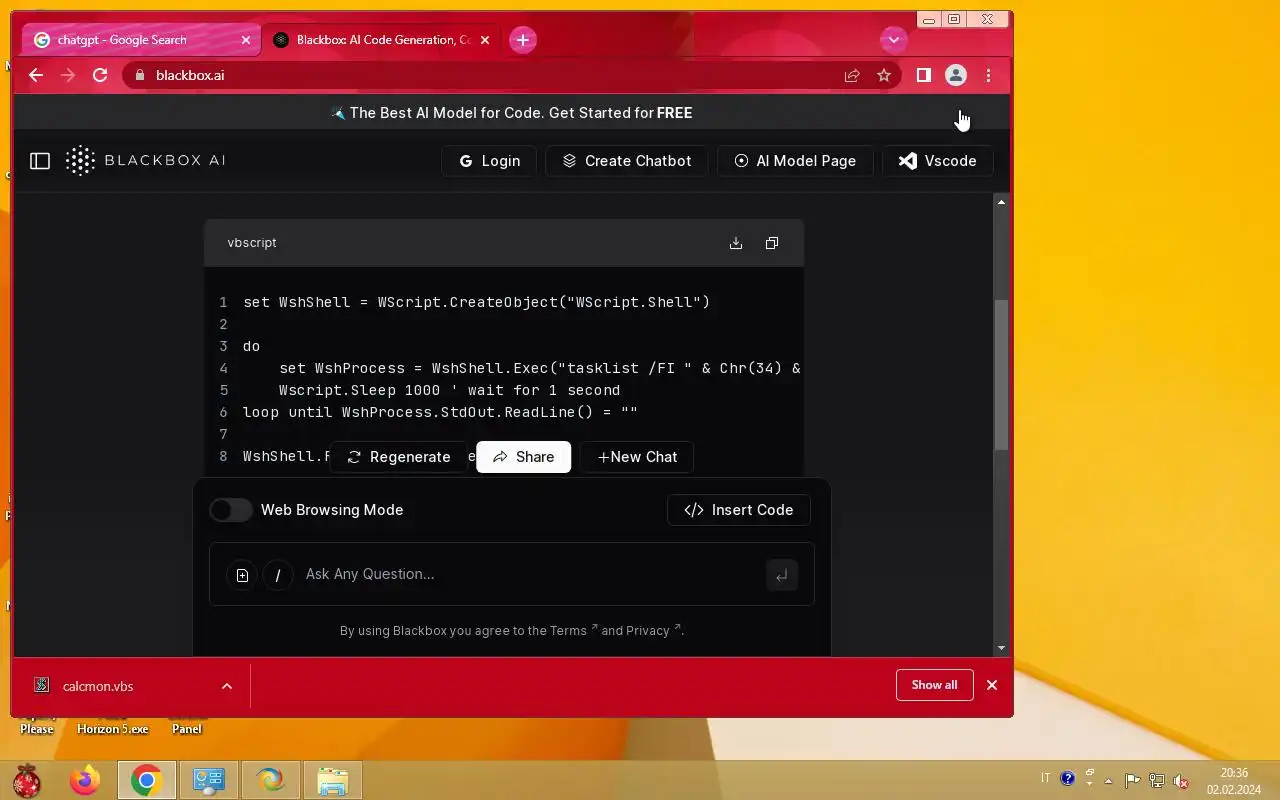The height and width of the screenshot is (800, 1280).
Task: Expand calcmon.vbs download options chevron
Action: click(x=227, y=686)
